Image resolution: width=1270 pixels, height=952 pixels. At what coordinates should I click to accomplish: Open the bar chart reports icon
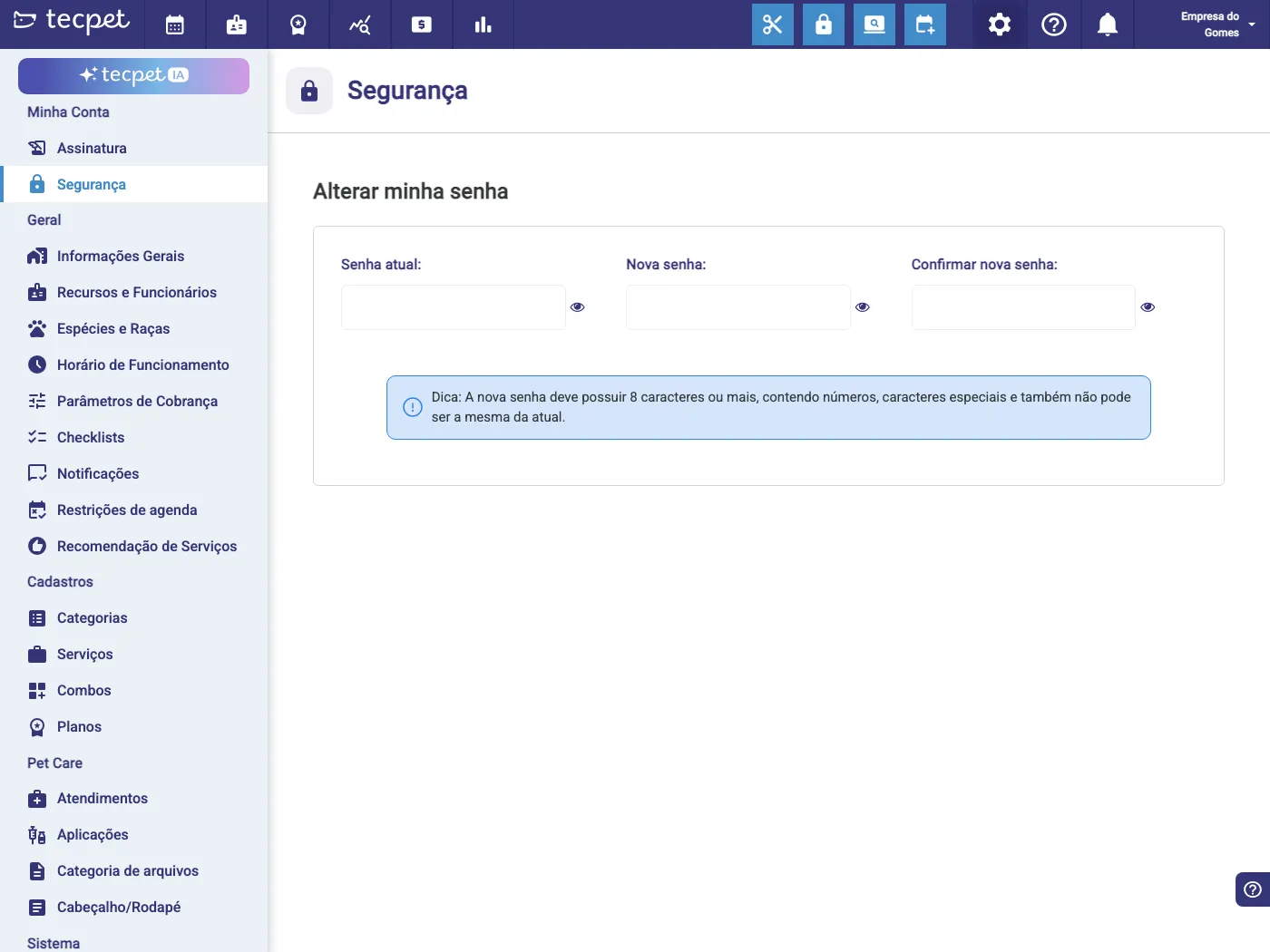[x=484, y=24]
